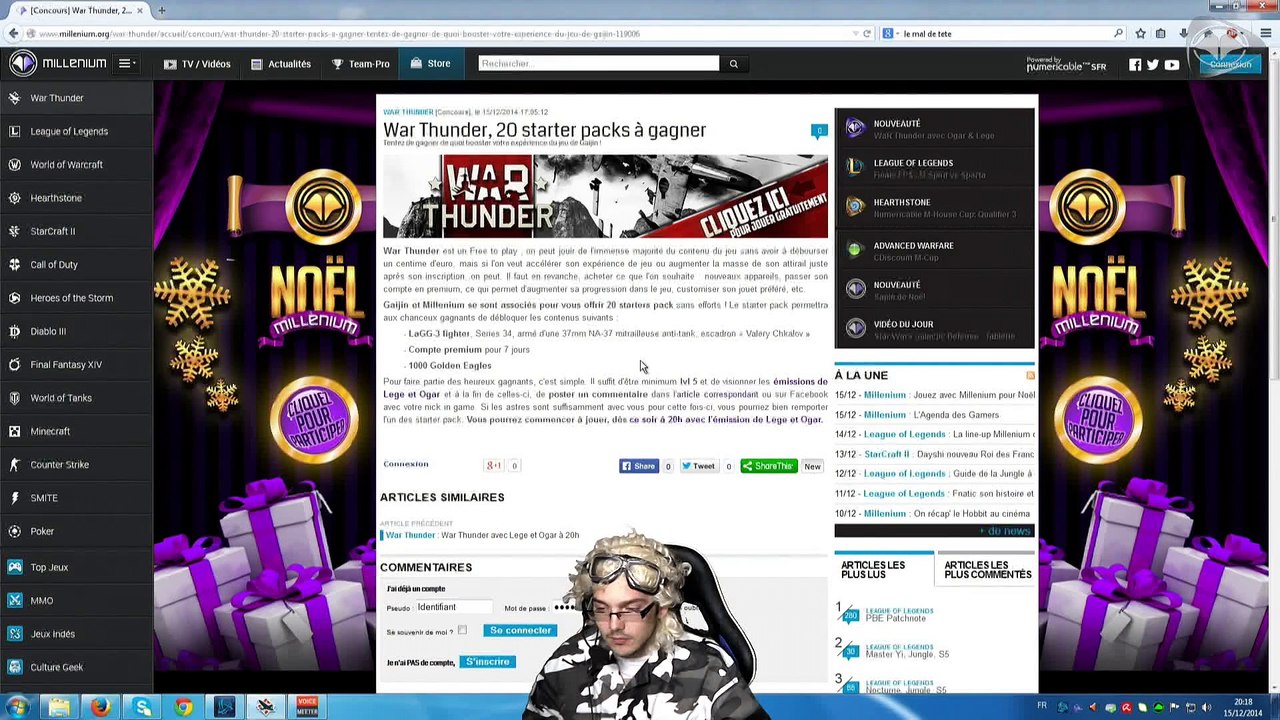Open SMITE in the sidebar
Viewport: 1280px width, 720px height.
pyautogui.click(x=76, y=498)
